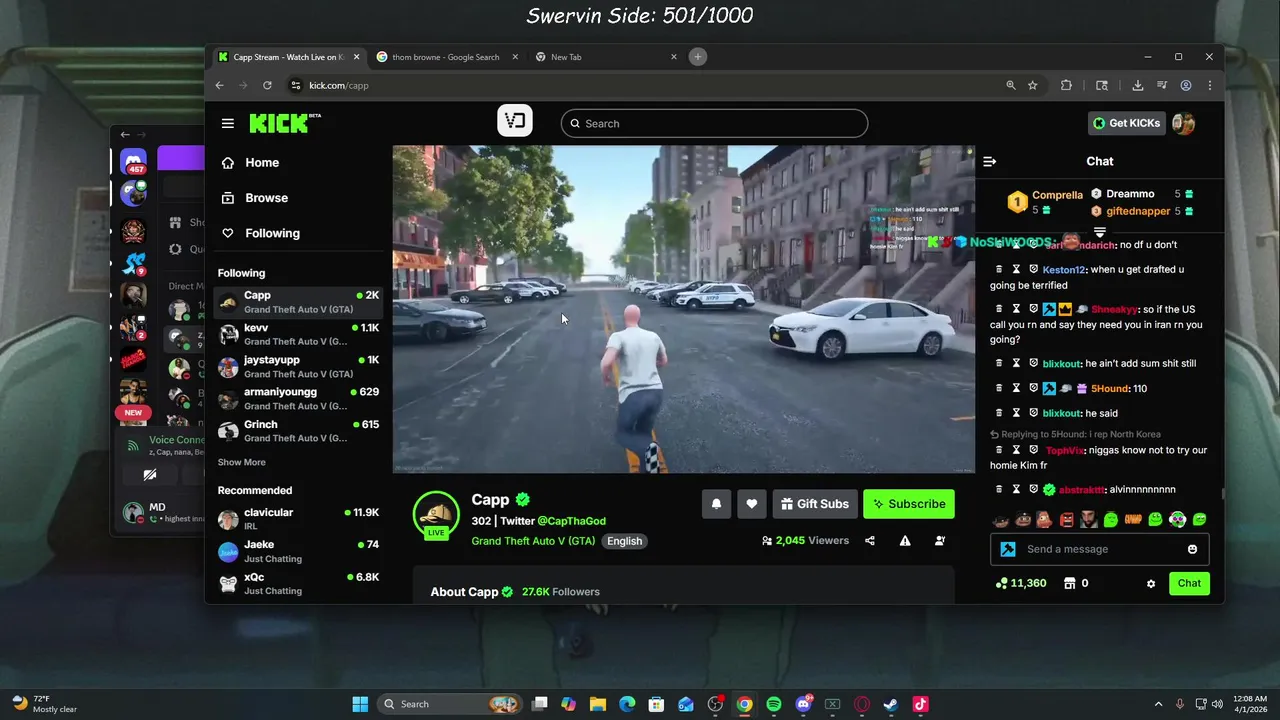The width and height of the screenshot is (1280, 720).
Task: Click the Get KICKs button
Action: (1126, 123)
